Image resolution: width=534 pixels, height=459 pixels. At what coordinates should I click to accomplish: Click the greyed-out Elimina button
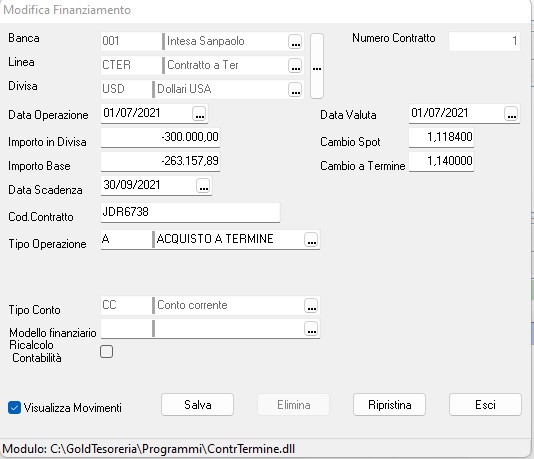coord(294,405)
